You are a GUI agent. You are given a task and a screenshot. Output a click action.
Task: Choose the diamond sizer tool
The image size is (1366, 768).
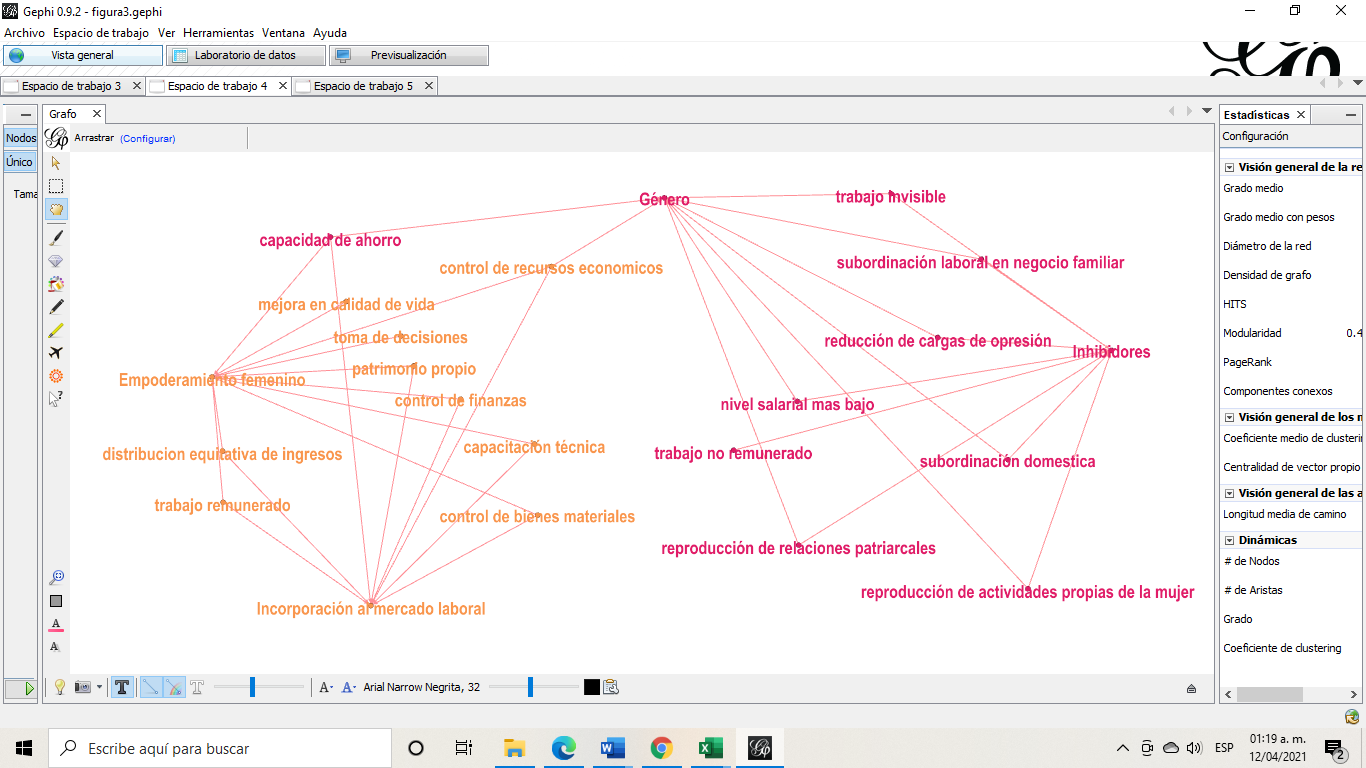pos(56,260)
